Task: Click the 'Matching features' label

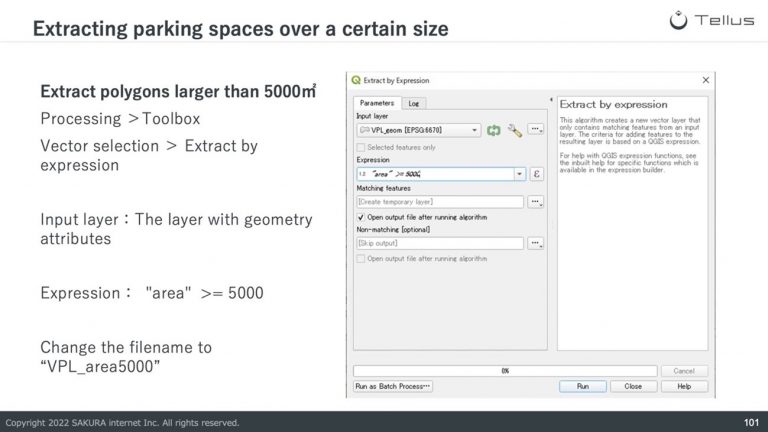Action: point(384,188)
